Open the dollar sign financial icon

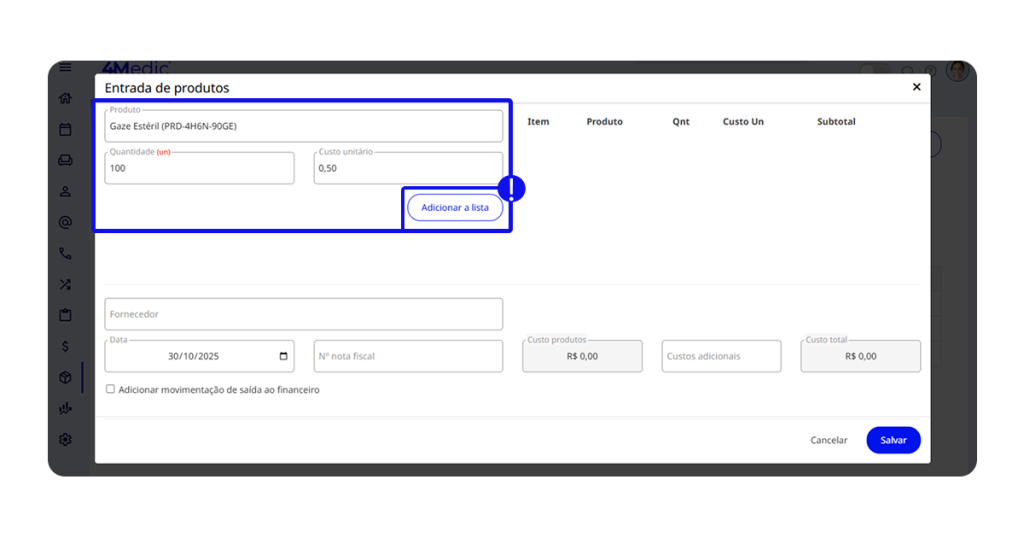[x=65, y=346]
